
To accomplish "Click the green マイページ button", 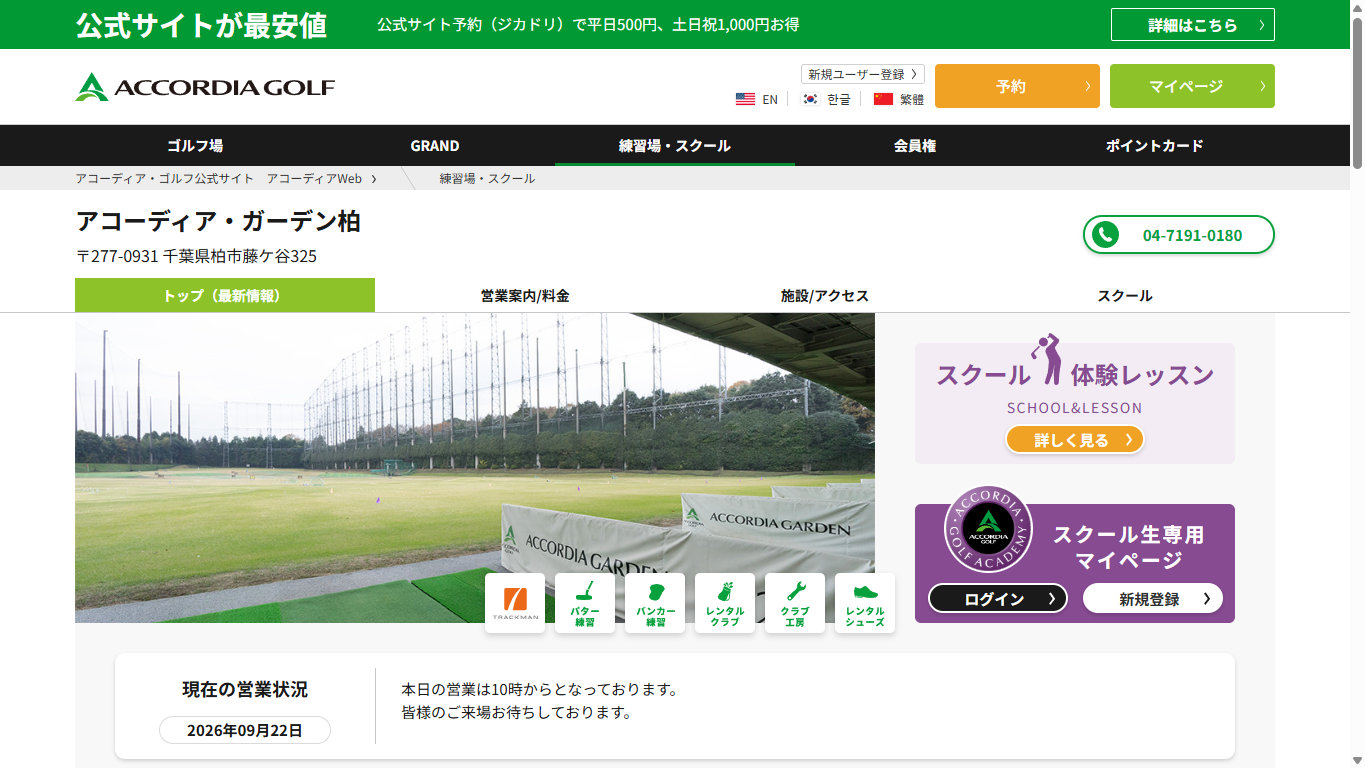I will pos(1192,86).
